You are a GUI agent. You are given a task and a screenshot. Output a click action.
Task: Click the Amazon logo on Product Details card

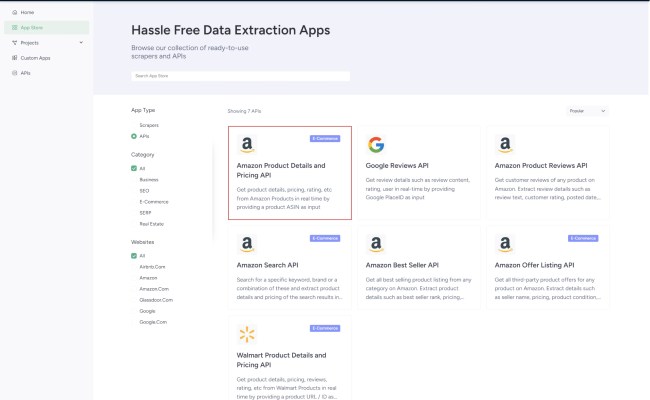(x=247, y=144)
